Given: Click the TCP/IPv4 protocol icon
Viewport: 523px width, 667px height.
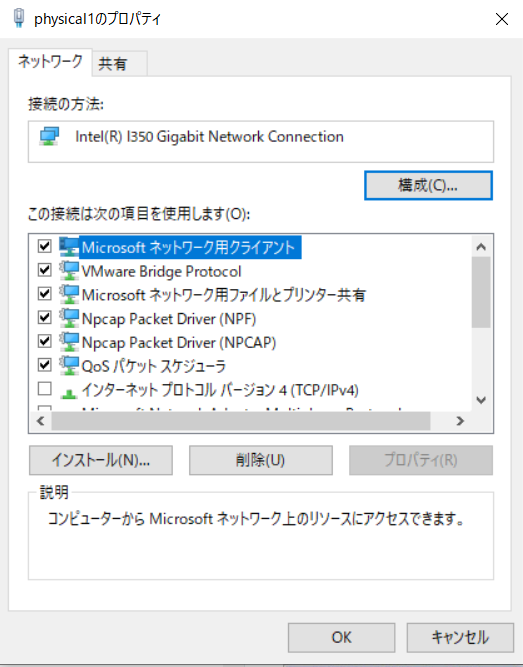Looking at the screenshot, I should point(69,393).
